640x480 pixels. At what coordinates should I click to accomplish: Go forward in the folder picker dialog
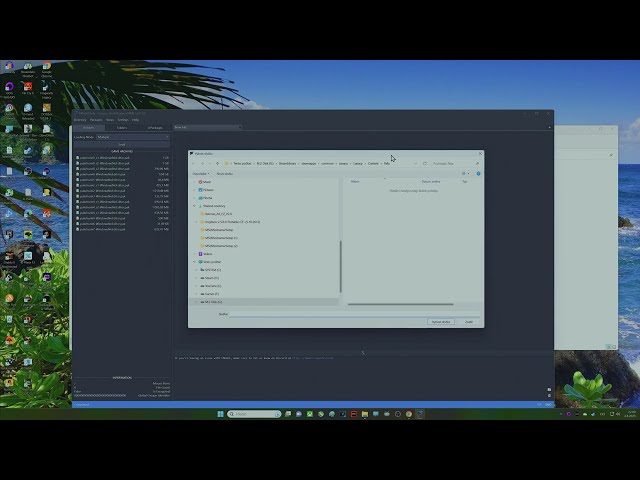pos(202,164)
